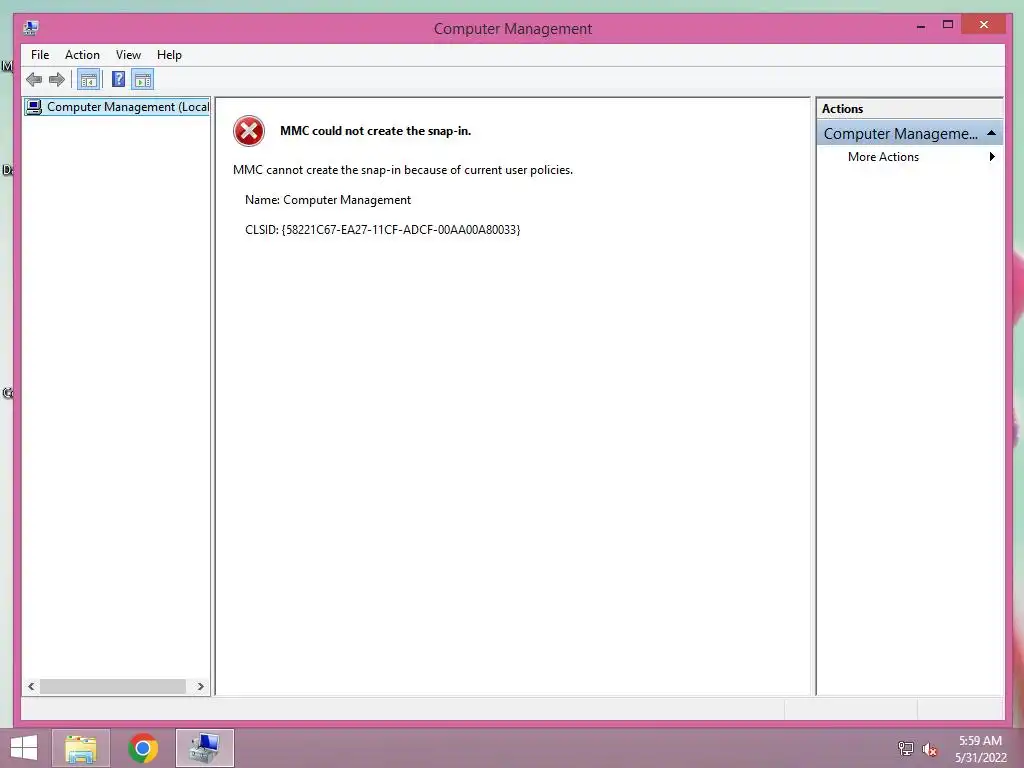Click 'MMC could not create the snap-in' heading
The height and width of the screenshot is (768, 1024).
click(x=376, y=131)
